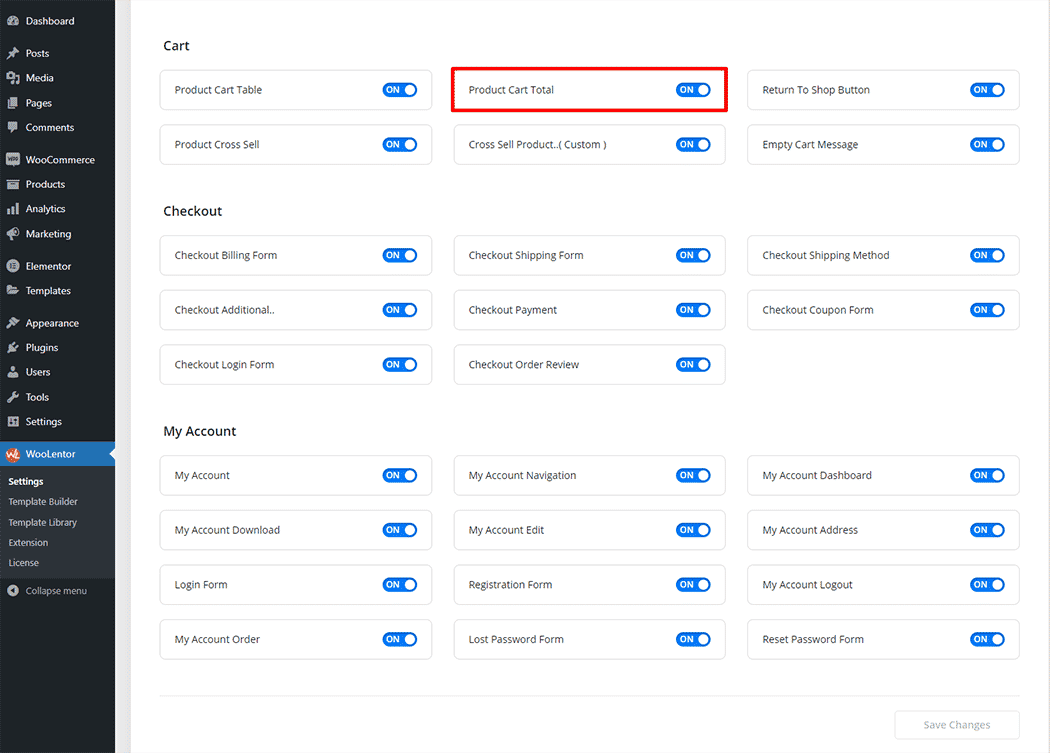Viewport: 1050px width, 753px height.
Task: Click the Analytics bar chart icon
Action: pyautogui.click(x=13, y=209)
